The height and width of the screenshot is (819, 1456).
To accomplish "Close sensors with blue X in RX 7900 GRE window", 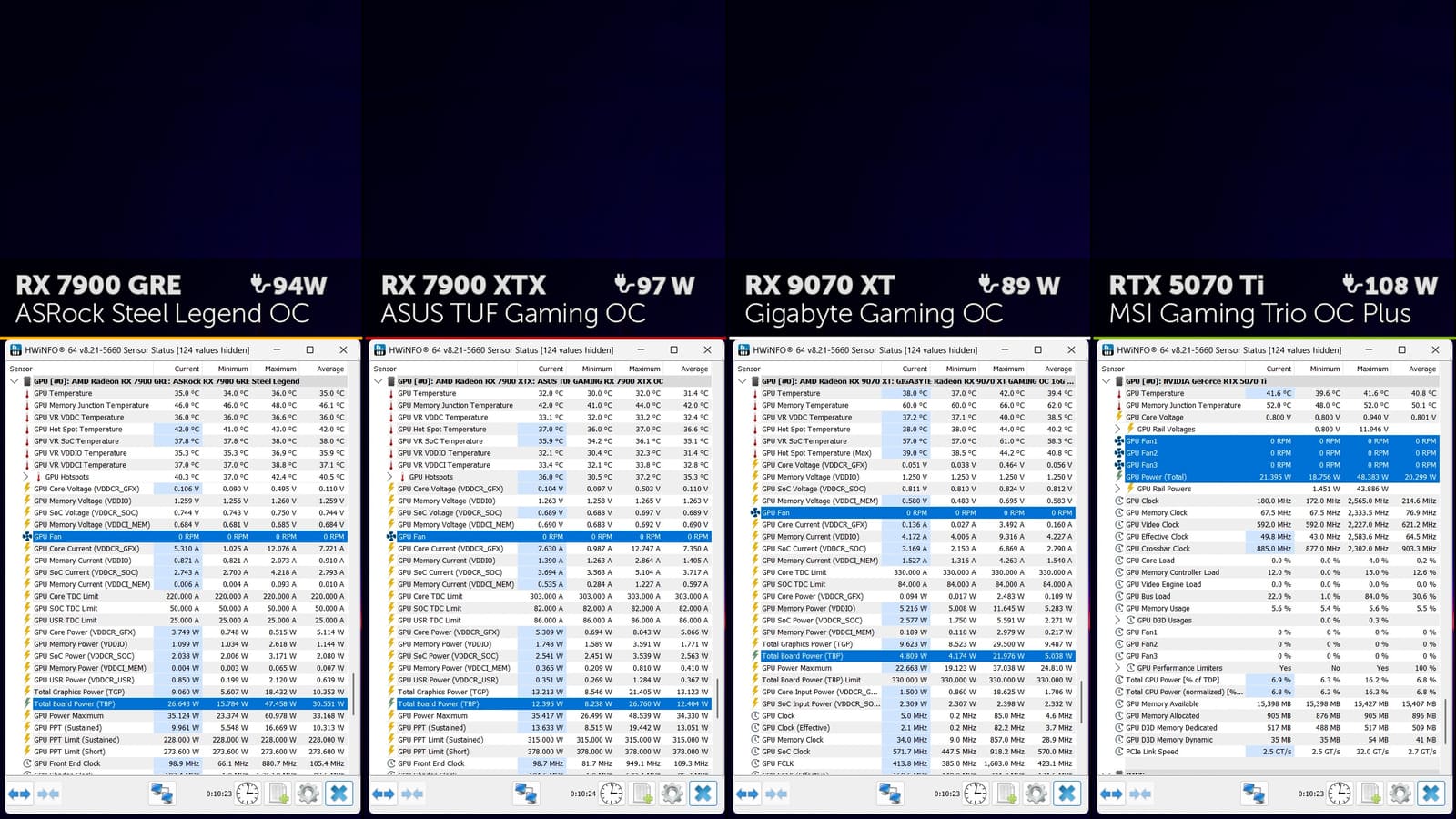I will coord(339,794).
